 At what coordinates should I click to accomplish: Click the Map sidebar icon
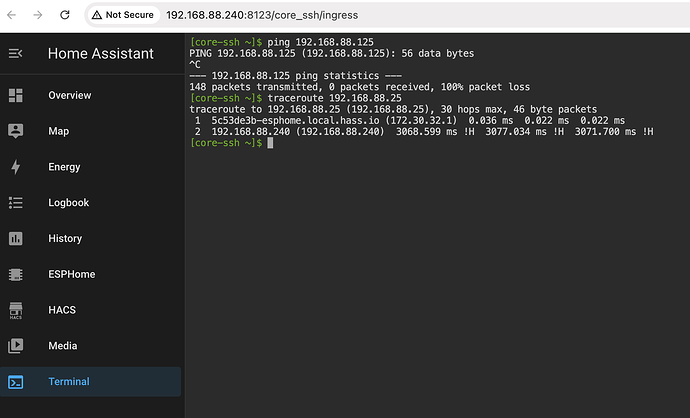15,131
